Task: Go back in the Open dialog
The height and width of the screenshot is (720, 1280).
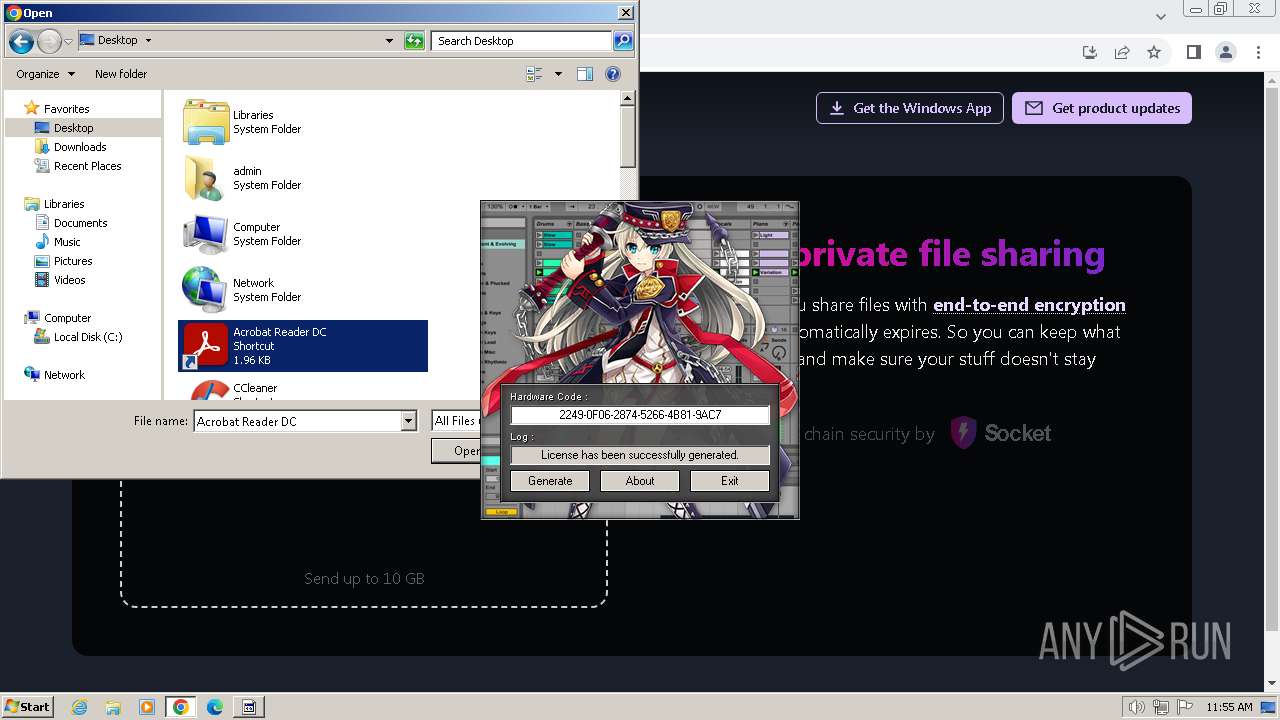Action: (21, 41)
